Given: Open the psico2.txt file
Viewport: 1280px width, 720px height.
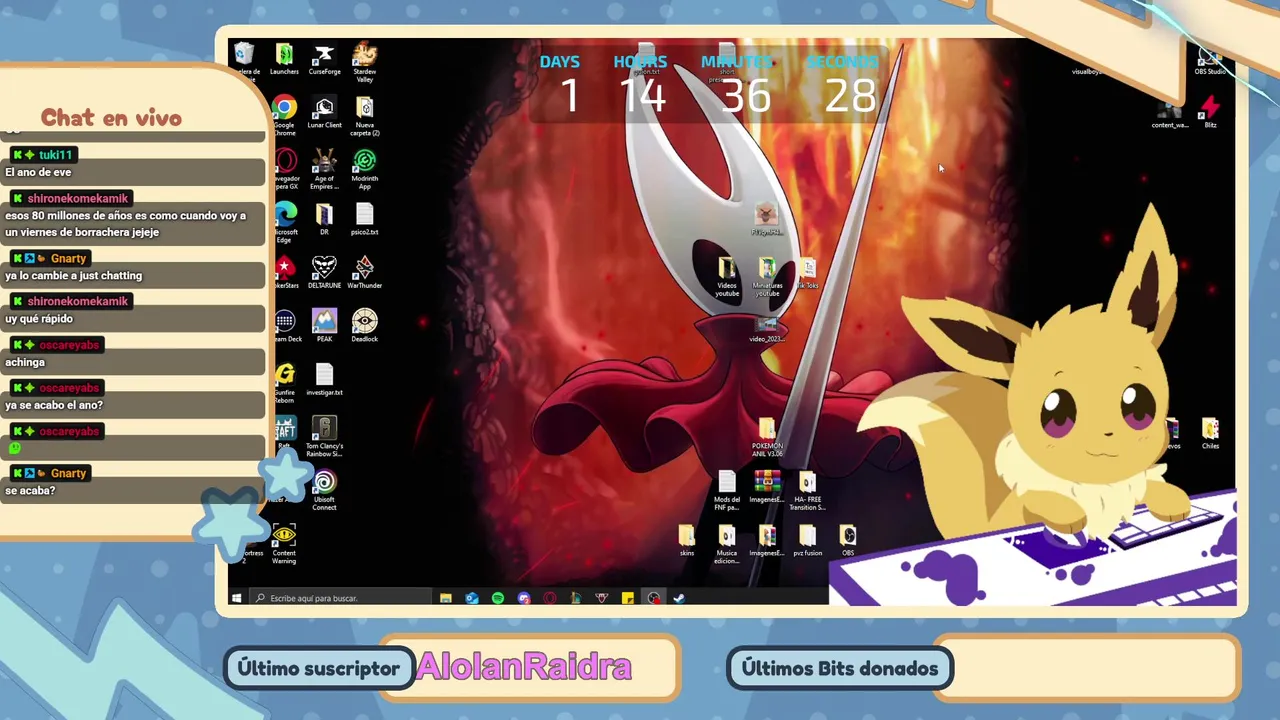Looking at the screenshot, I should coord(364,220).
